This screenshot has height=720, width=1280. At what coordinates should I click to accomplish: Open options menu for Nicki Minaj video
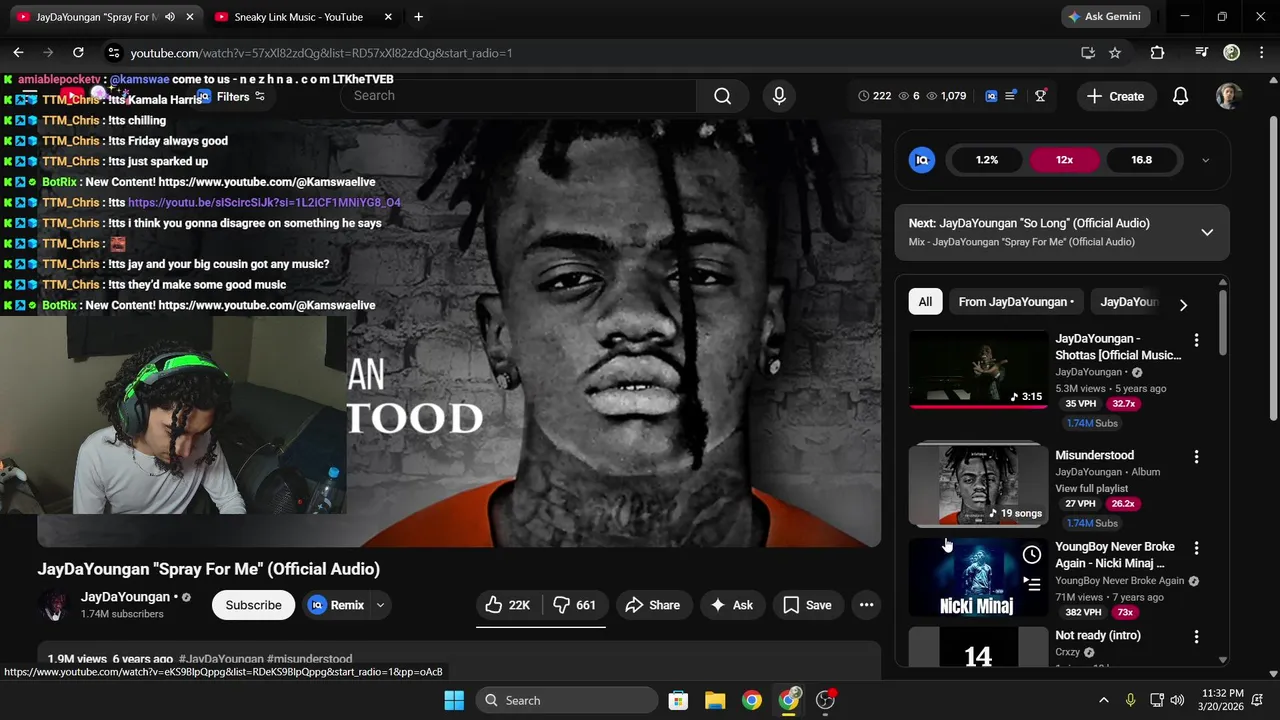tap(1196, 548)
